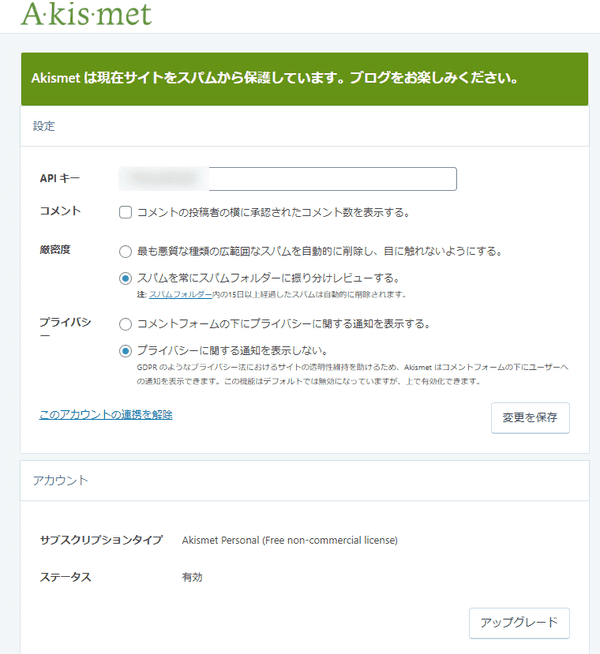Select the auto-delete worst spam radio option
The height and width of the screenshot is (654, 600).
point(126,251)
